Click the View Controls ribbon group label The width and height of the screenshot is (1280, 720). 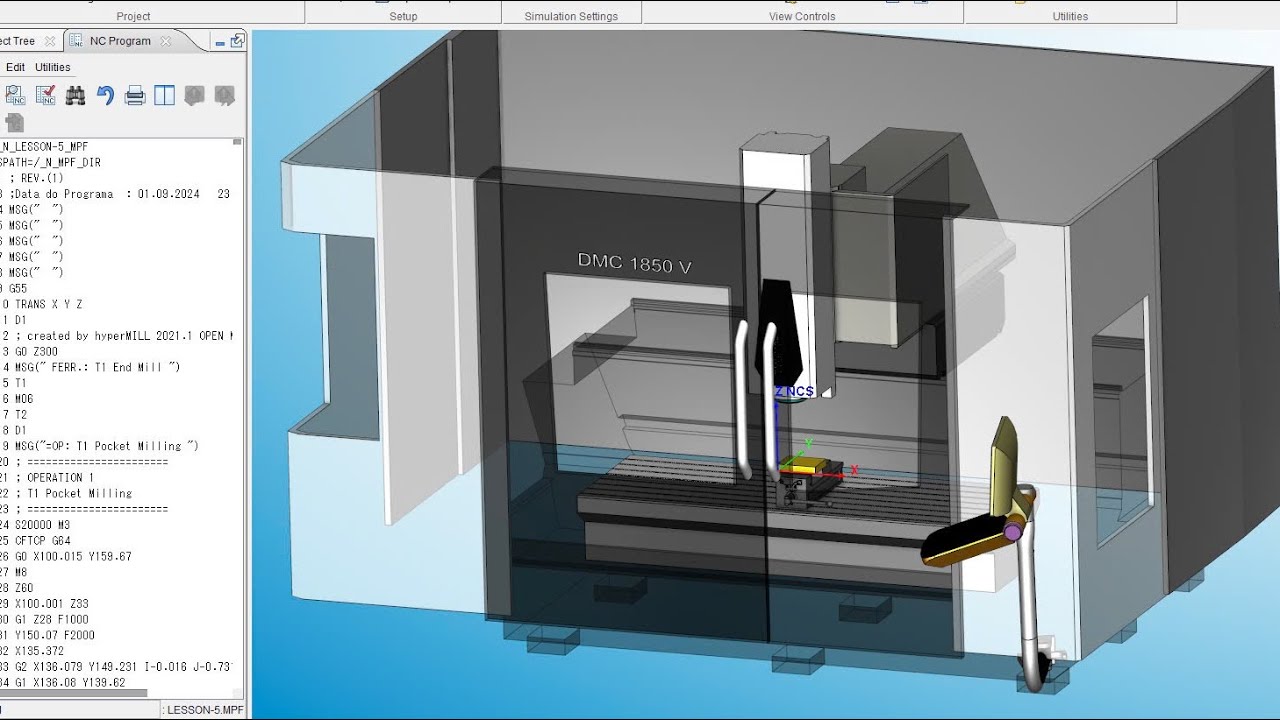[x=802, y=16]
